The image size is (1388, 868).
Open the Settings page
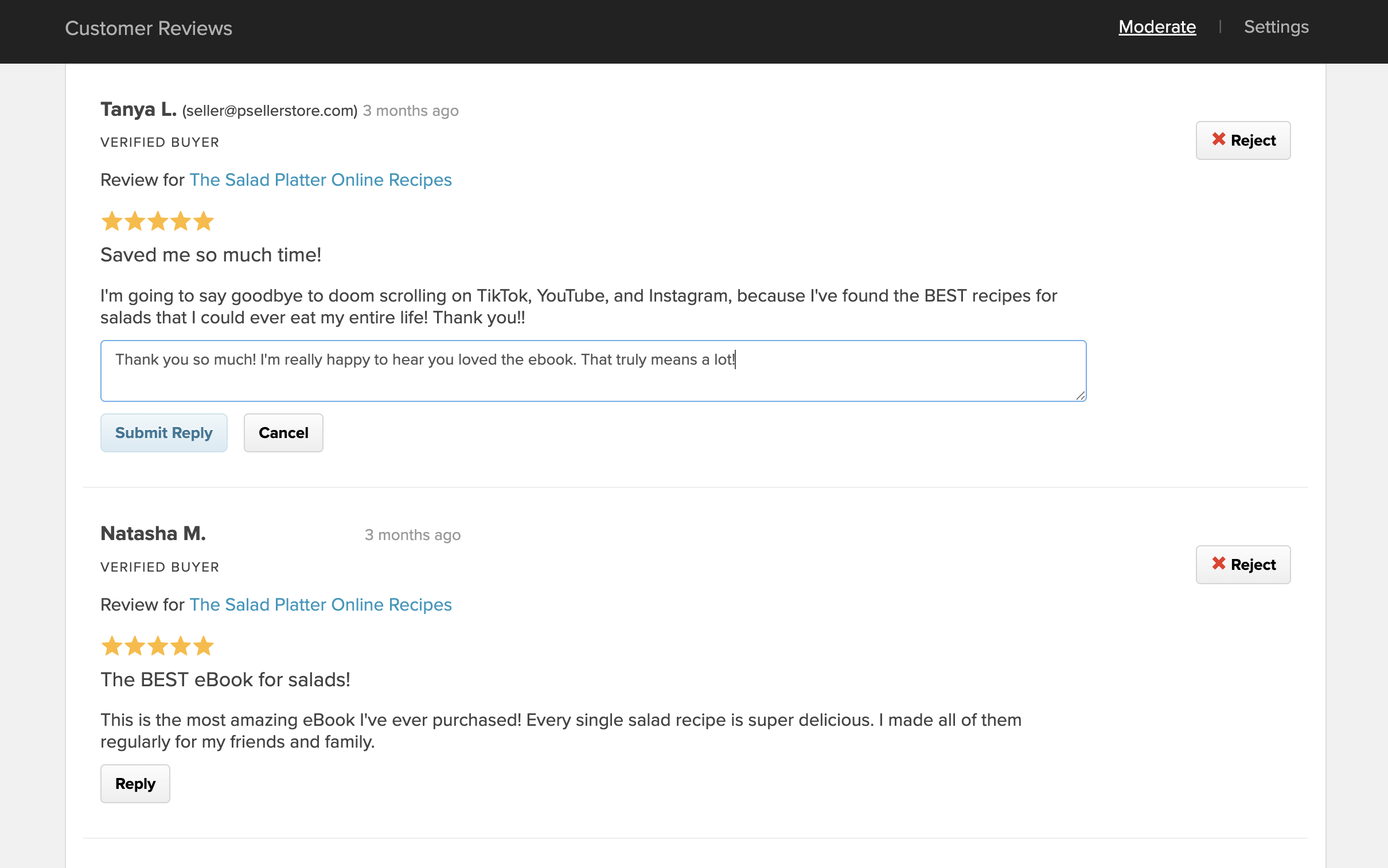click(x=1276, y=27)
